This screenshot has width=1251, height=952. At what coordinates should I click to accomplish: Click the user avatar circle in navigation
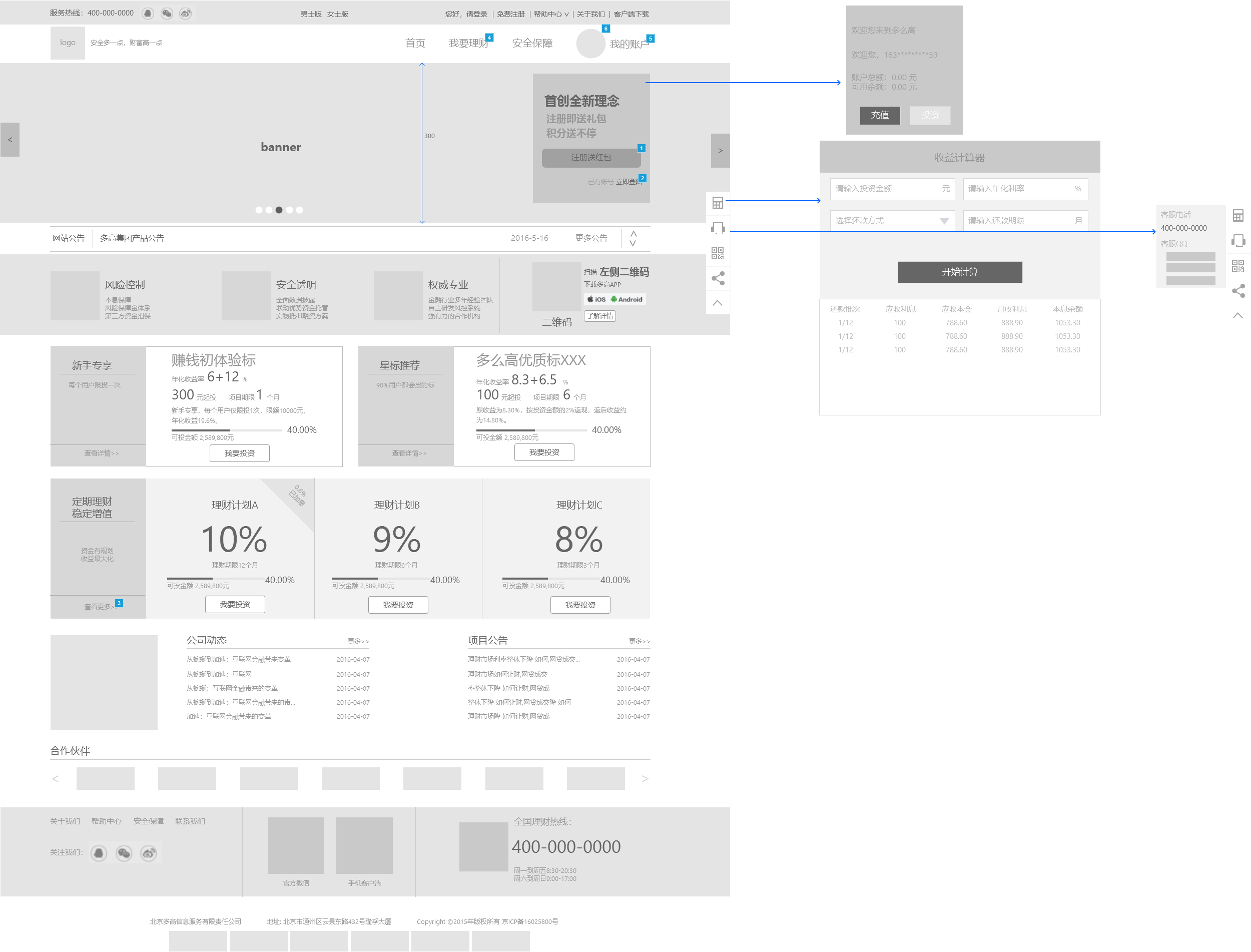pyautogui.click(x=590, y=44)
